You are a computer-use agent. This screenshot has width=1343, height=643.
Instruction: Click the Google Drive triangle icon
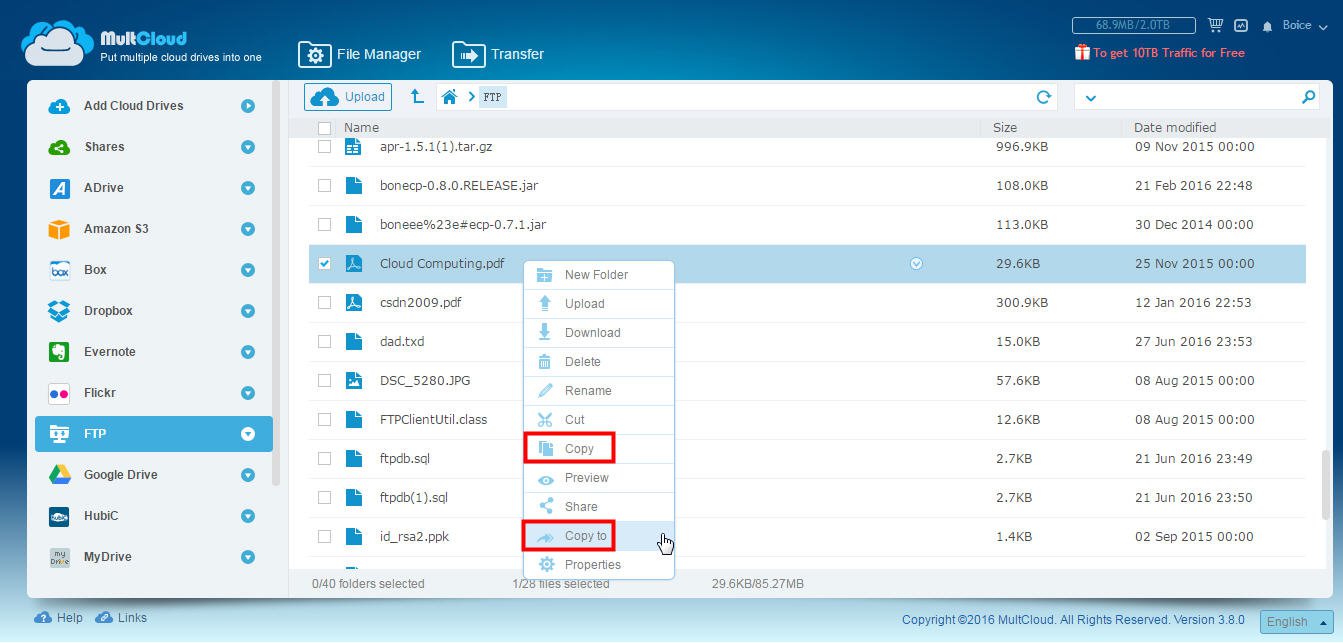59,475
